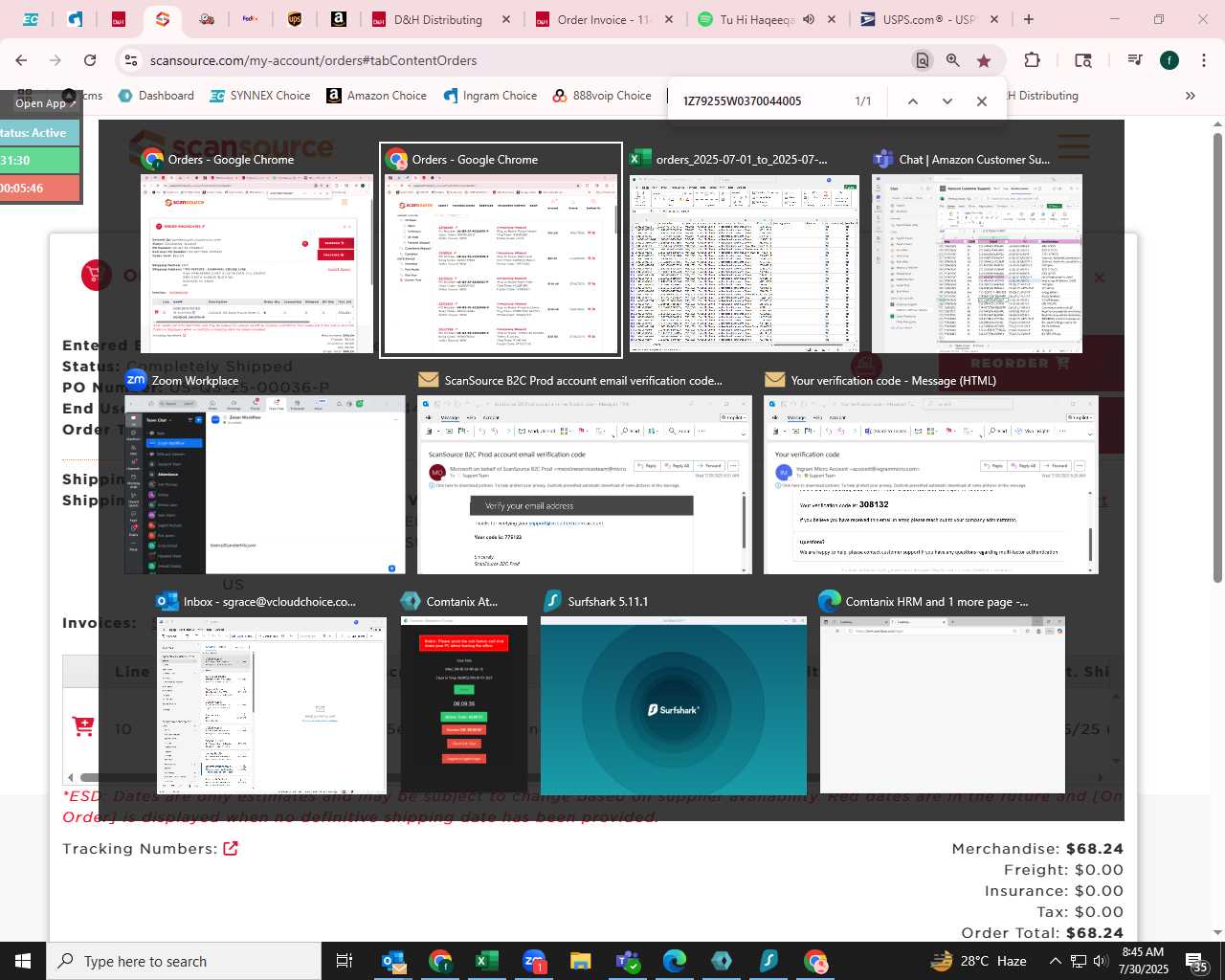Open the Tracking Numbers external link icon
The image size is (1225, 980).
tap(231, 848)
